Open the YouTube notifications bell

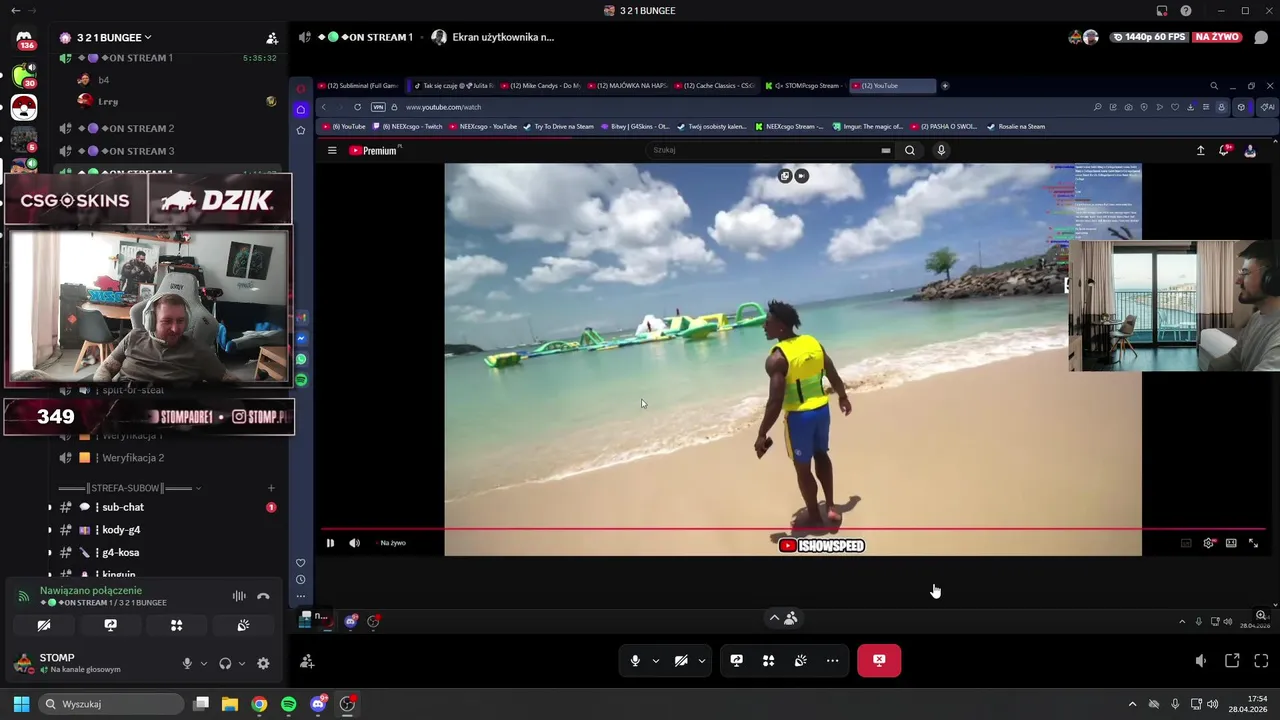pos(1224,150)
